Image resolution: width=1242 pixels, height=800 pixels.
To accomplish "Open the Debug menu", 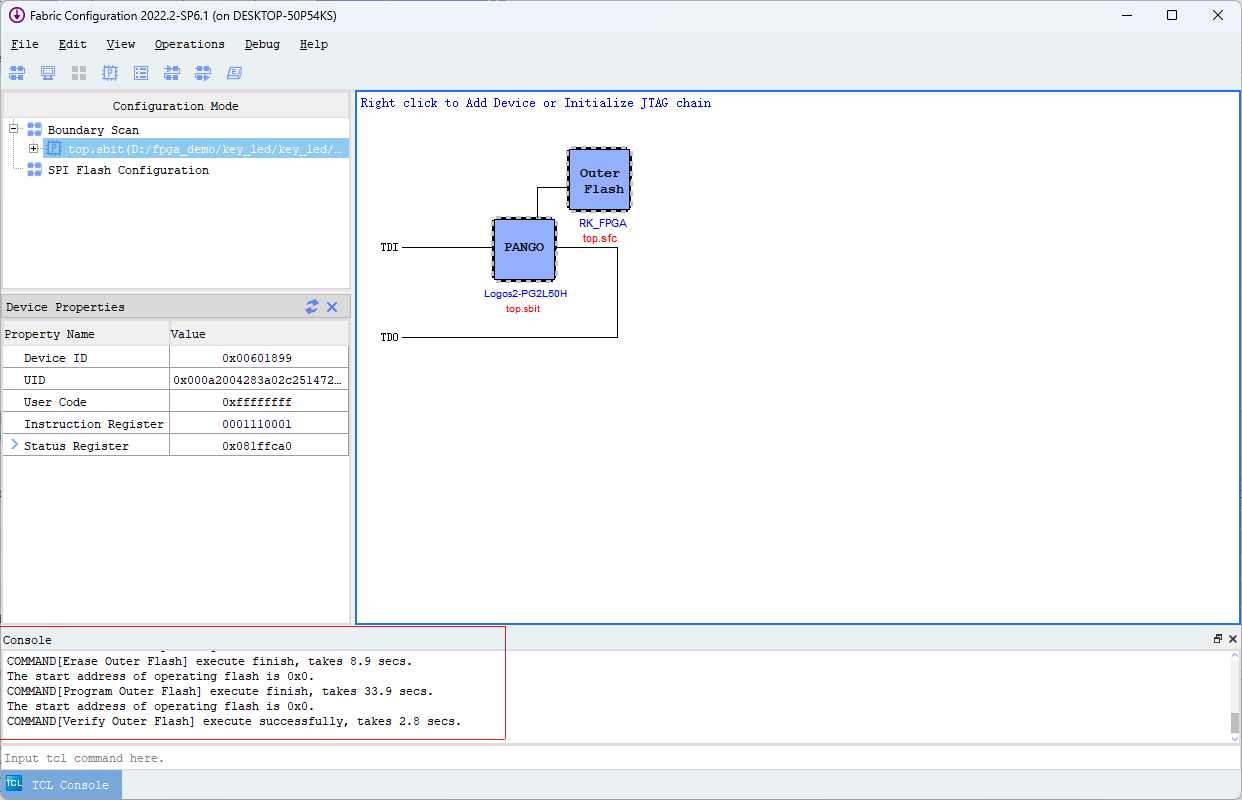I will coord(262,44).
